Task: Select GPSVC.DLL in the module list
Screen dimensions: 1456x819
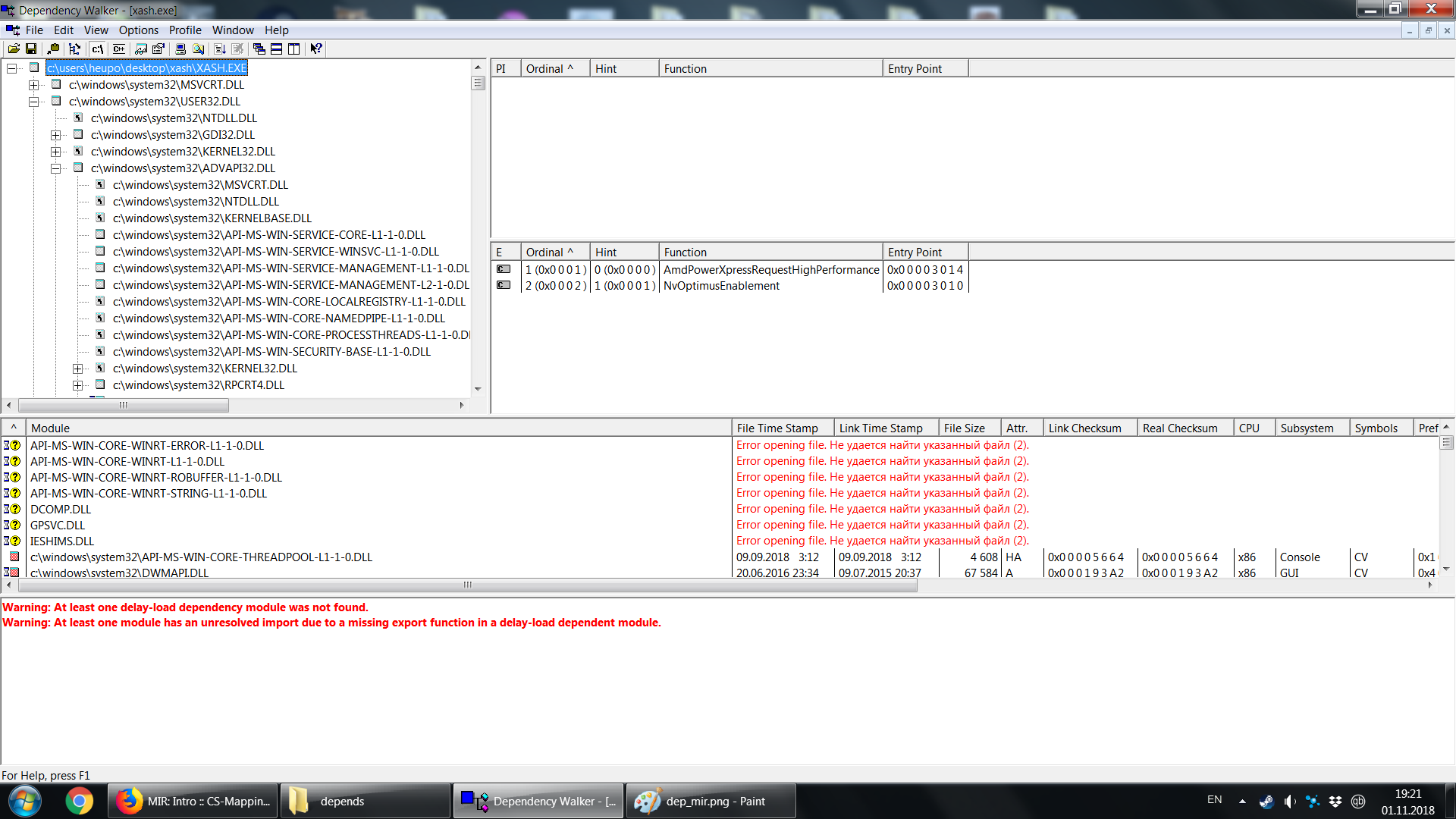Action: tap(58, 526)
